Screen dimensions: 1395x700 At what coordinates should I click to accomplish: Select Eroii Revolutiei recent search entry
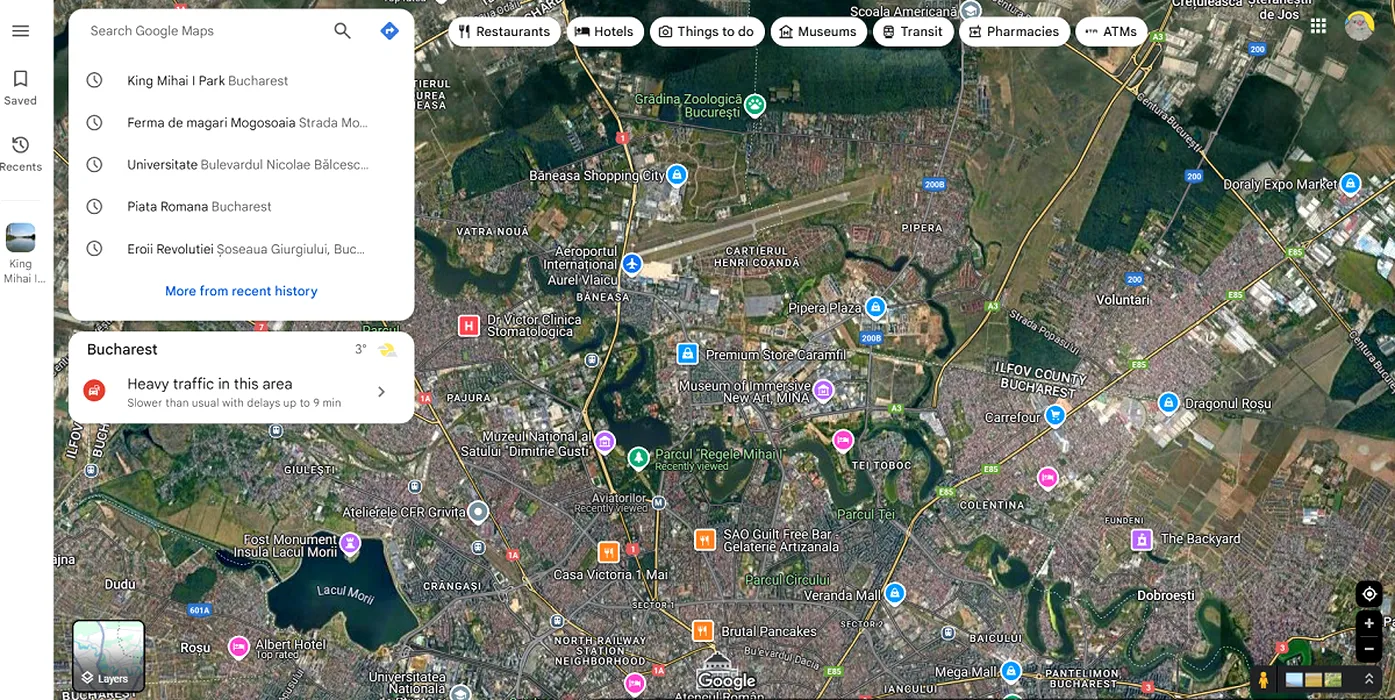pyautogui.click(x=241, y=249)
